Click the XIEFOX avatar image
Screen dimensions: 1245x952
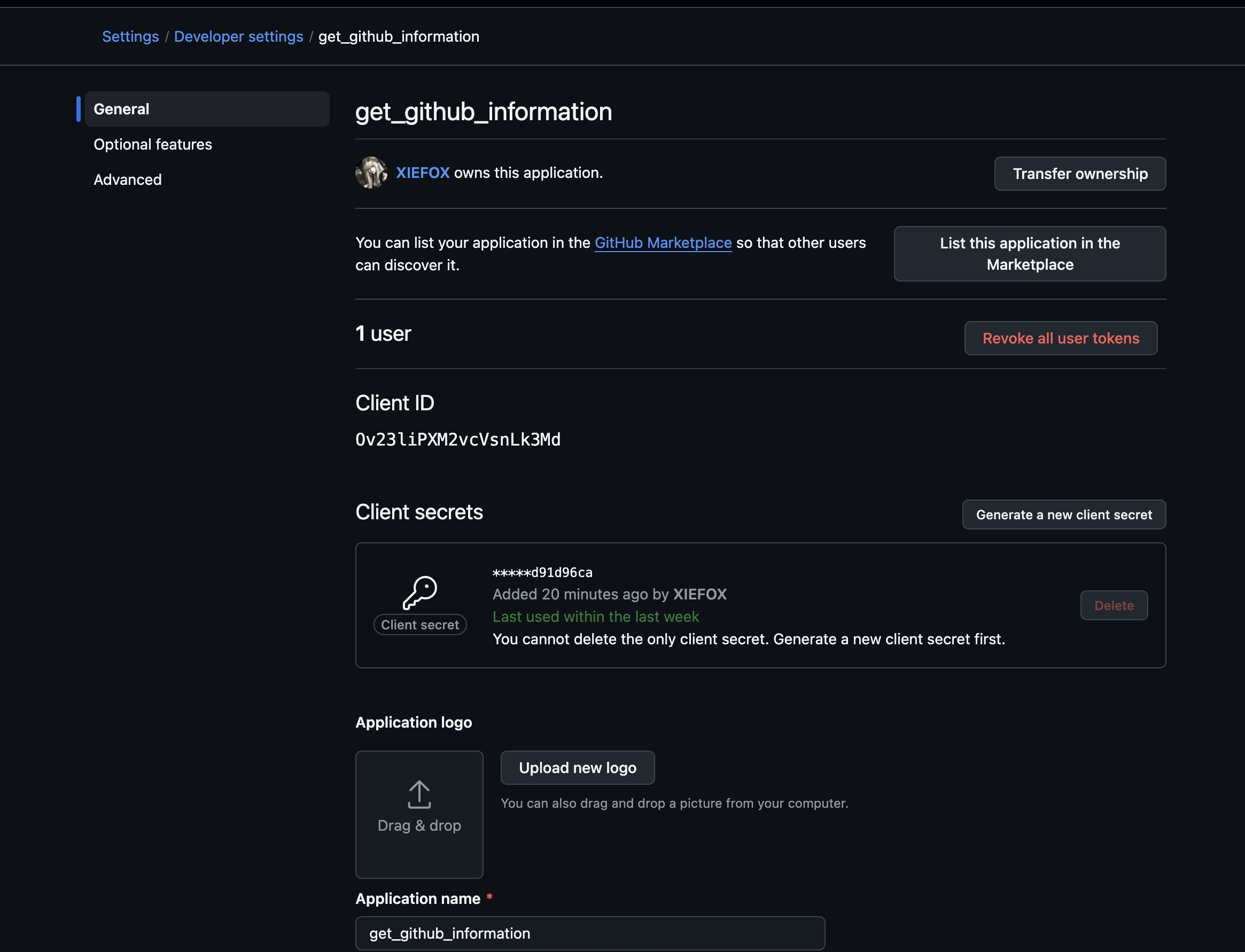coord(371,173)
